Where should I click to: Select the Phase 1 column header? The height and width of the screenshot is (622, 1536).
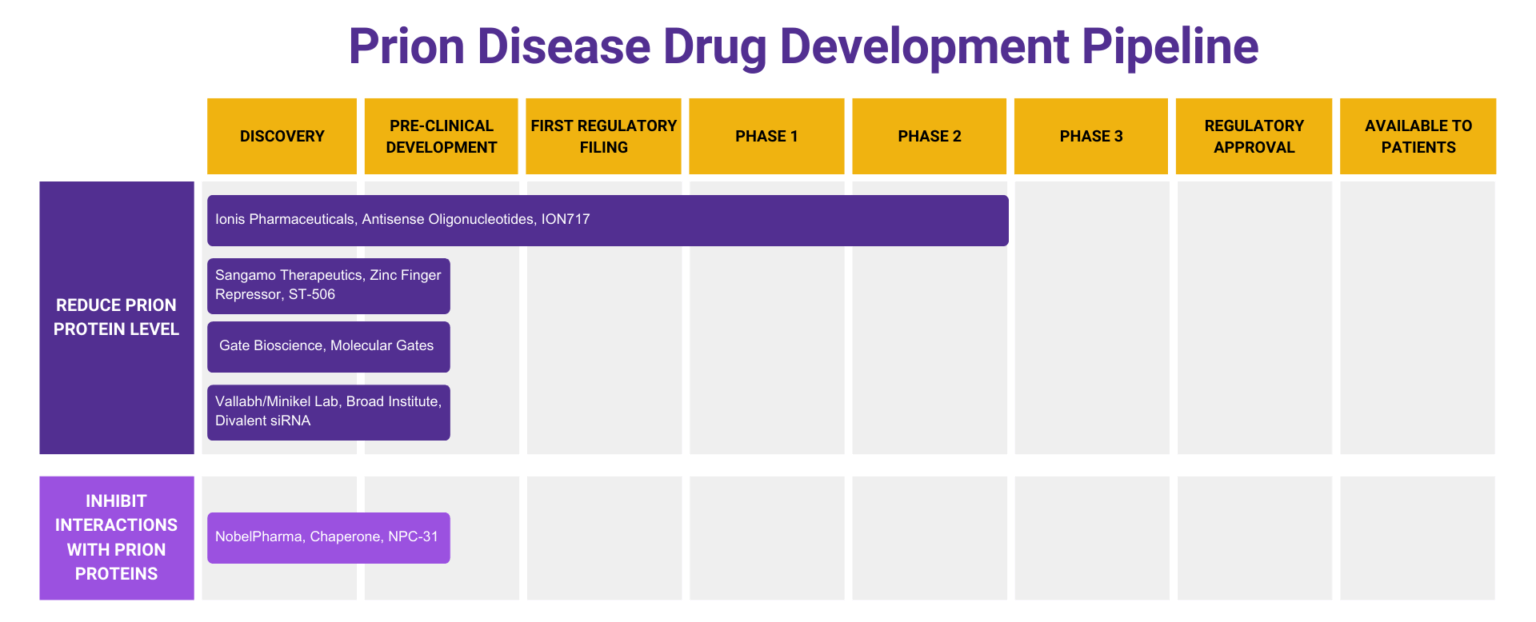click(x=766, y=136)
